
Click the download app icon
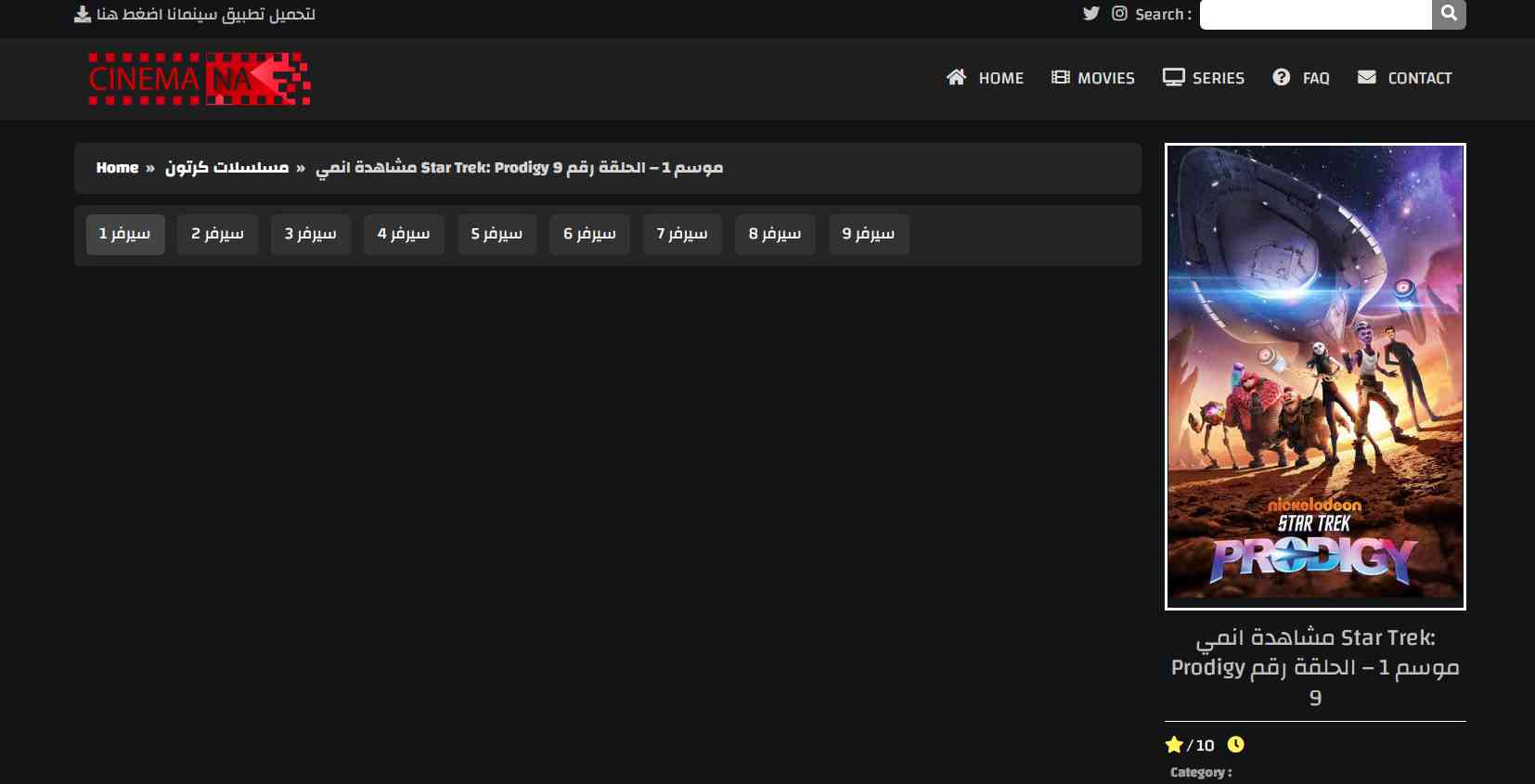pyautogui.click(x=83, y=14)
